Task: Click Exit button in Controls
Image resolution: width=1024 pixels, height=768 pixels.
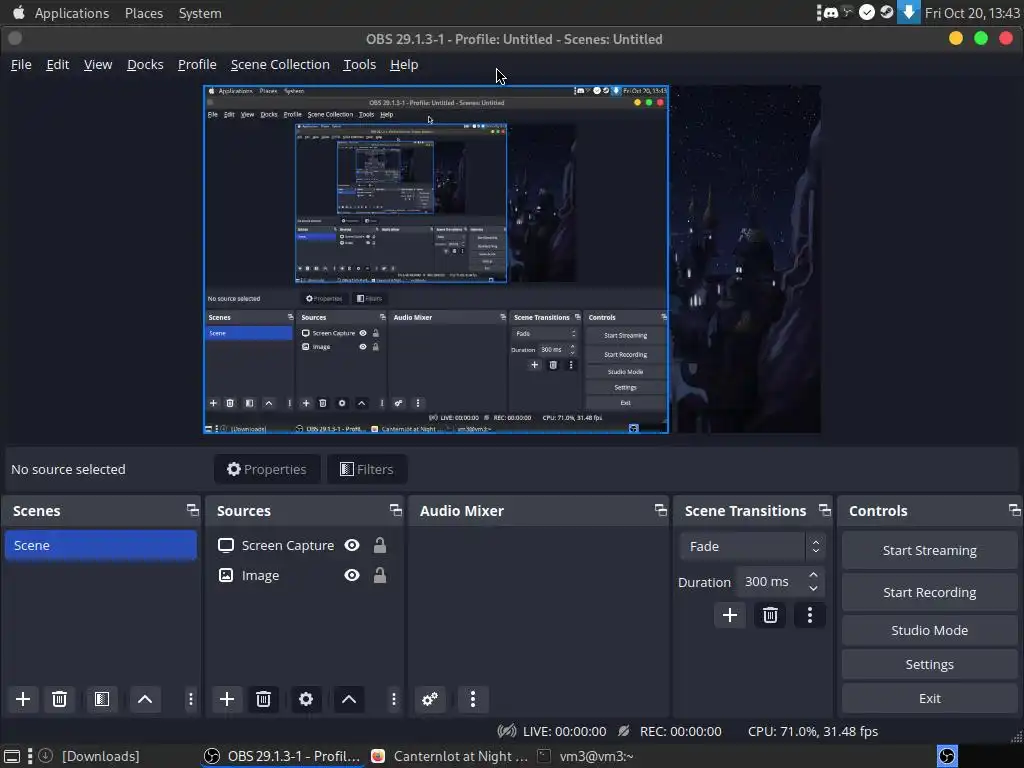Action: click(929, 699)
